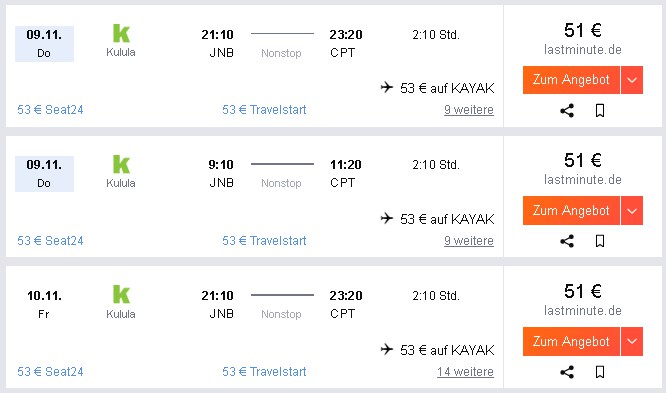Bookmark the 10.11. Friday flight
Viewport: 666px width, 393px height.
pyautogui.click(x=600, y=372)
